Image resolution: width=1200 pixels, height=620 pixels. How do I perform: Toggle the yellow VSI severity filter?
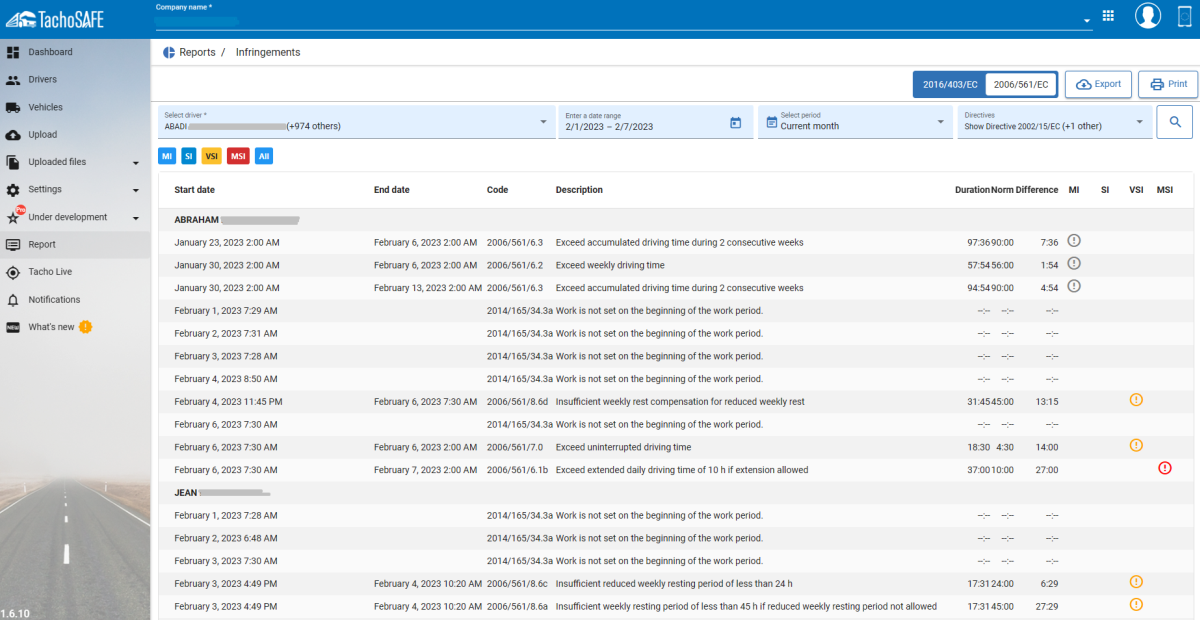click(212, 156)
